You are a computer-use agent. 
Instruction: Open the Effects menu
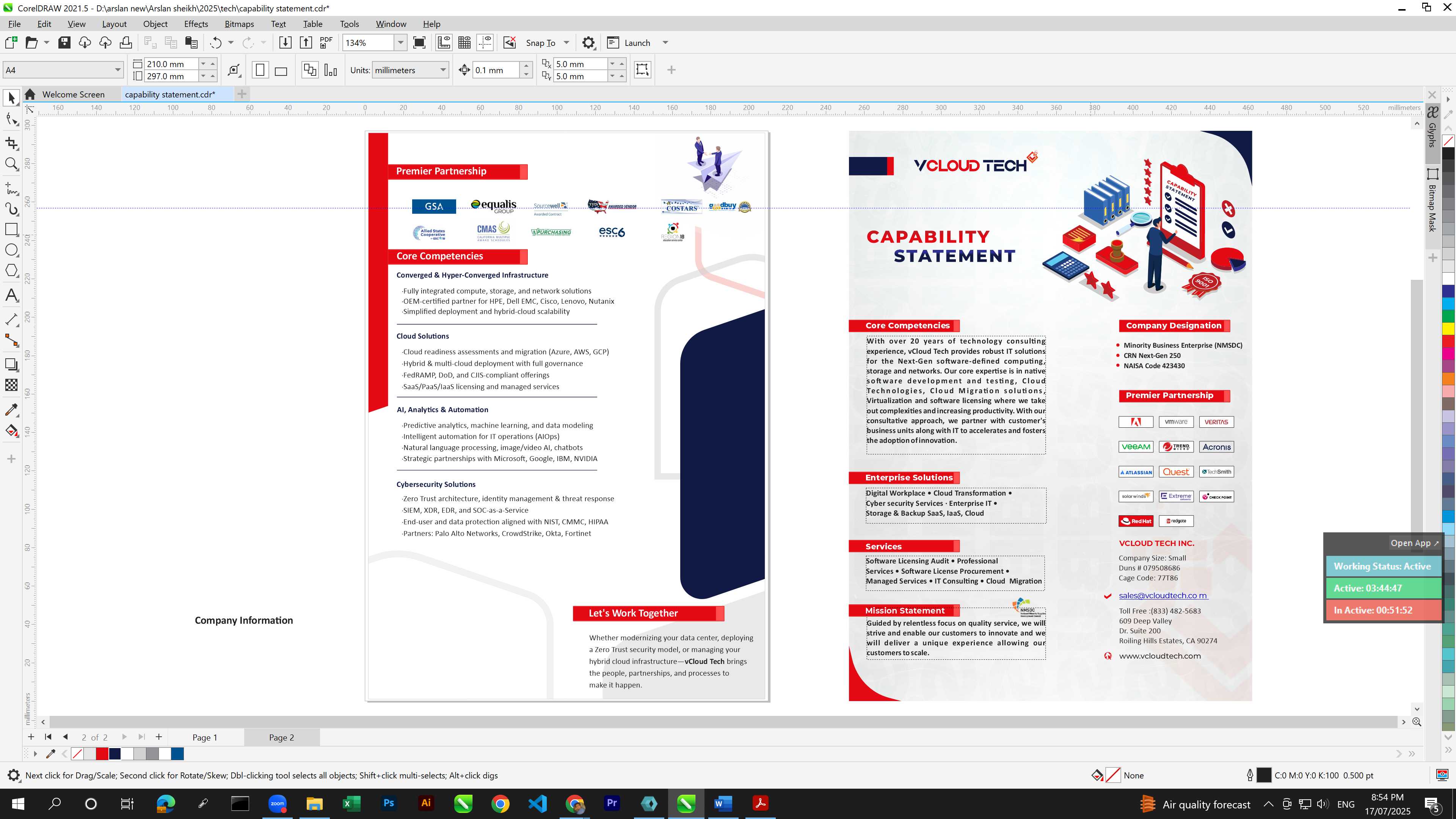pyautogui.click(x=196, y=24)
